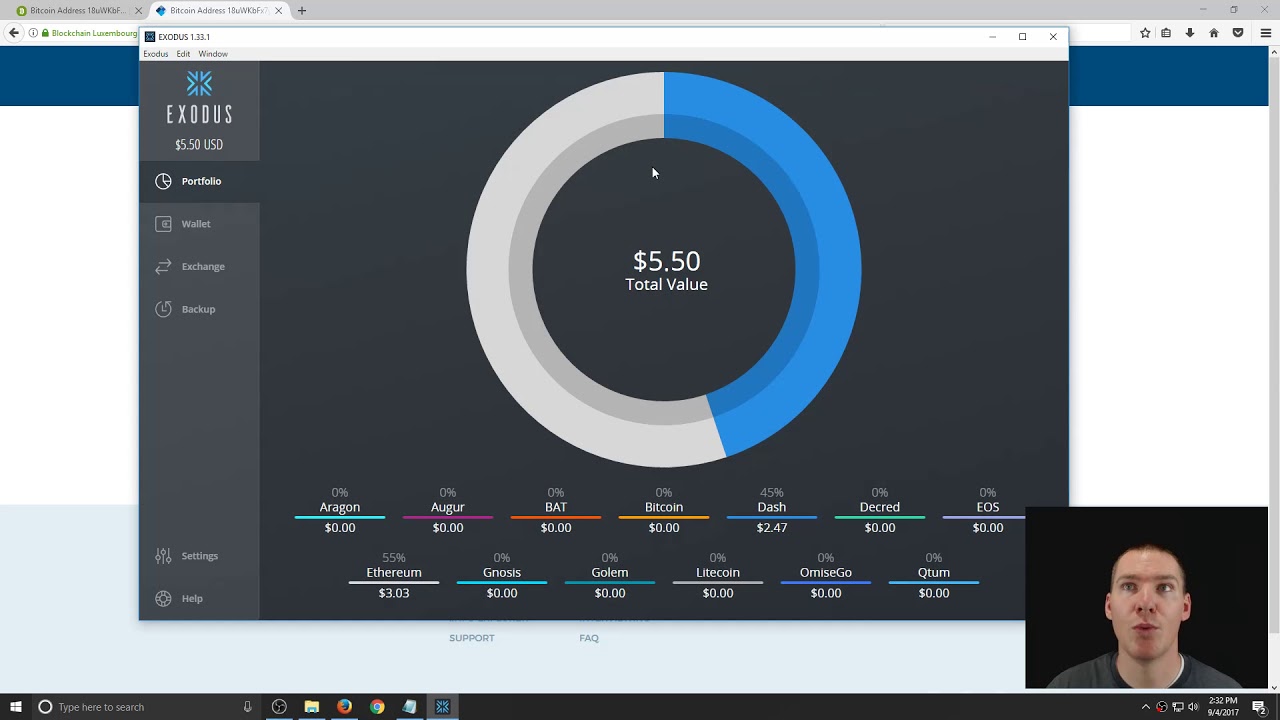1280x720 pixels.
Task: Open the notification center on the taskbar
Action: (1259, 707)
